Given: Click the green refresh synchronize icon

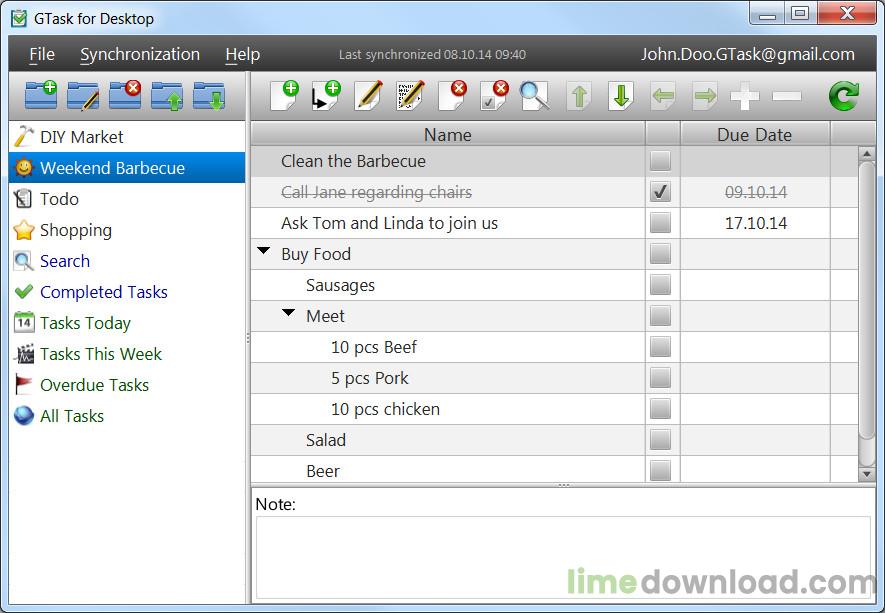Looking at the screenshot, I should click(x=844, y=96).
